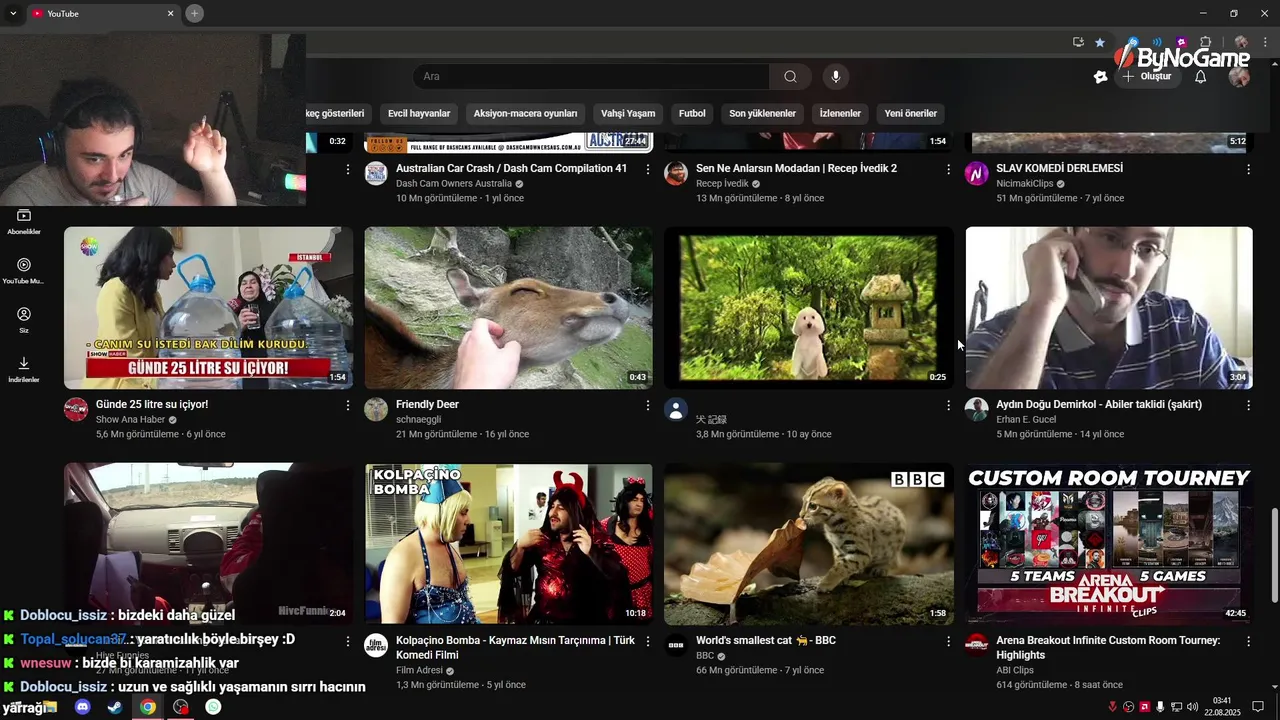The height and width of the screenshot is (720, 1280).
Task: Visit Dash Cam Owners Australia channel
Action: (453, 184)
